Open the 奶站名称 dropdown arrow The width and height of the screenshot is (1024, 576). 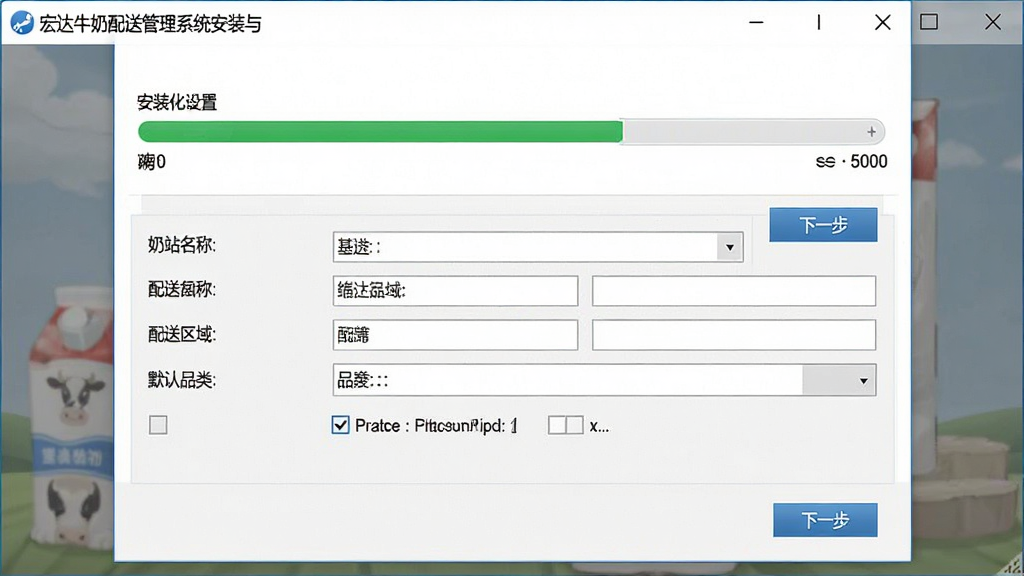tap(729, 247)
